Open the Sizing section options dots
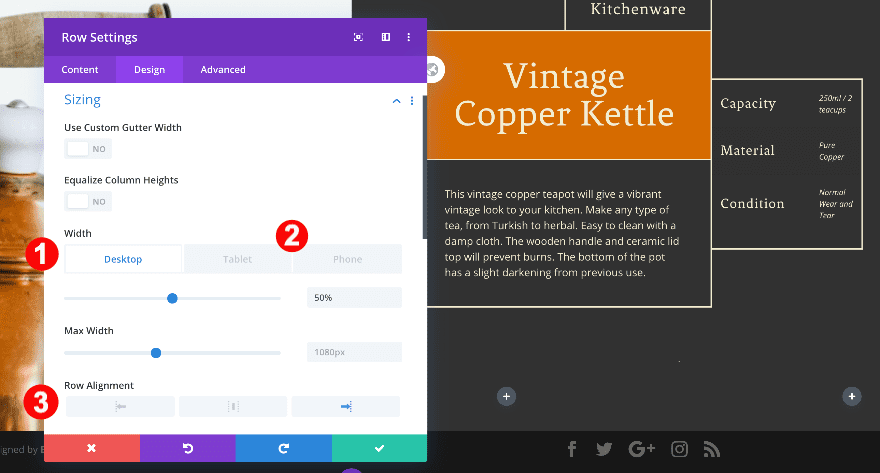This screenshot has height=473, width=880. point(412,101)
